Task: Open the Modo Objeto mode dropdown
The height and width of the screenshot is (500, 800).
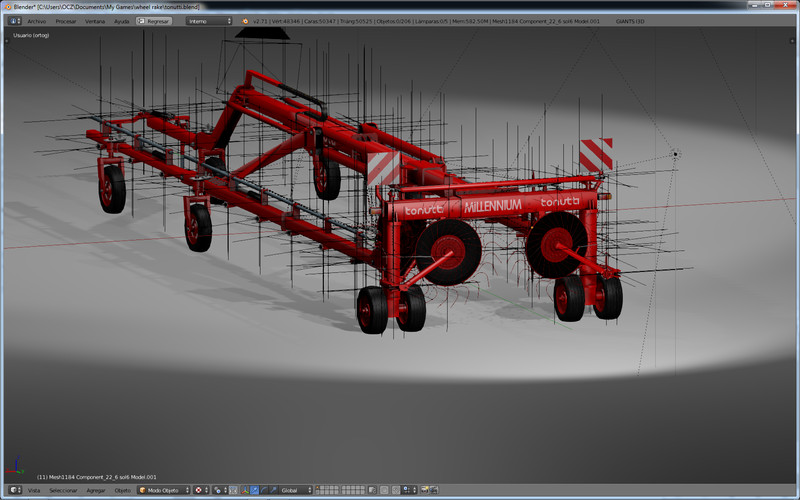Action: [163, 490]
